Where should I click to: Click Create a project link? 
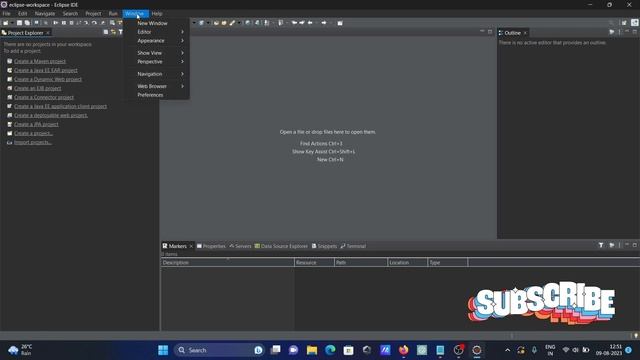(x=33, y=133)
